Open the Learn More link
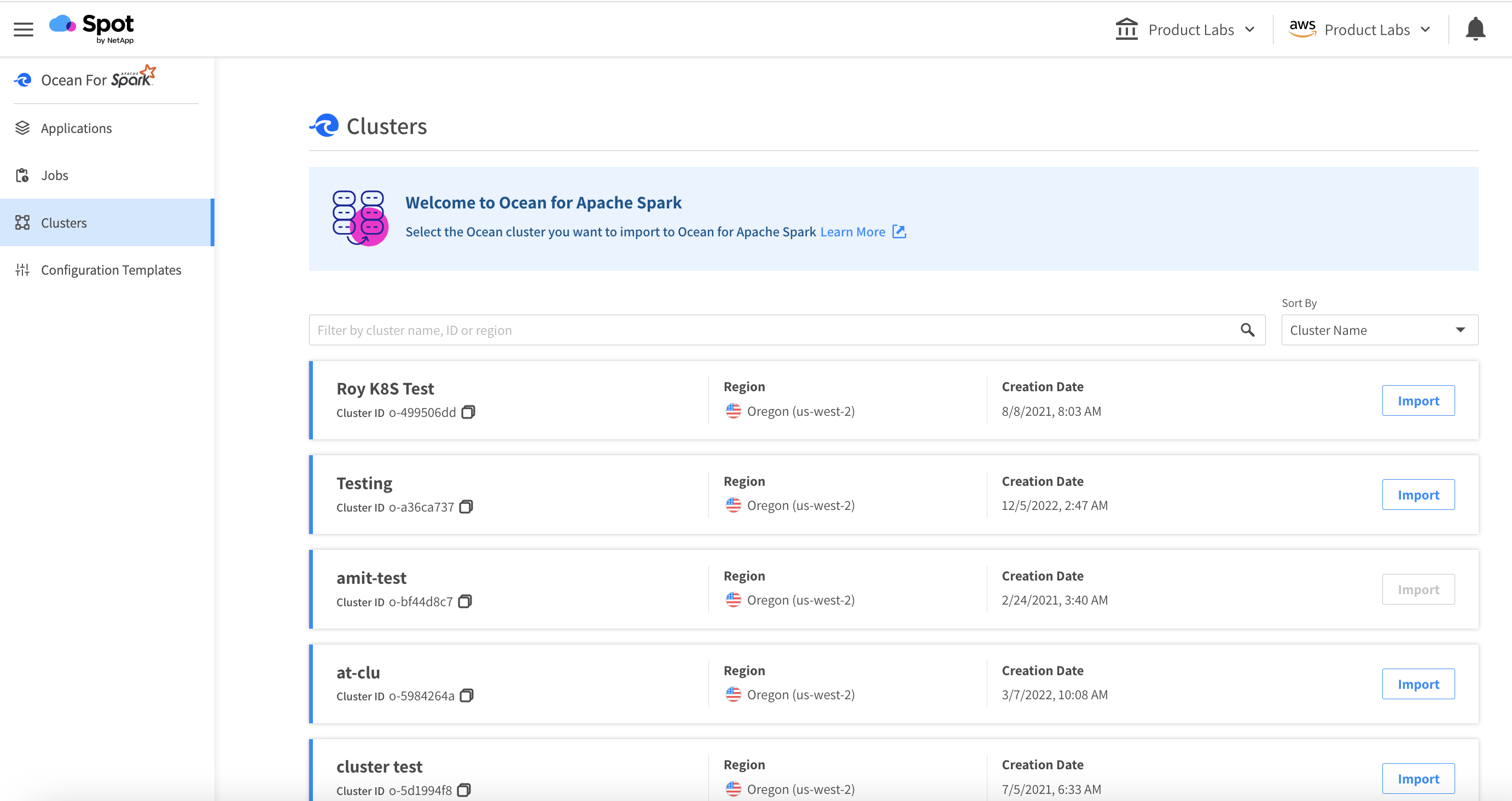The height and width of the screenshot is (801, 1512). (852, 232)
